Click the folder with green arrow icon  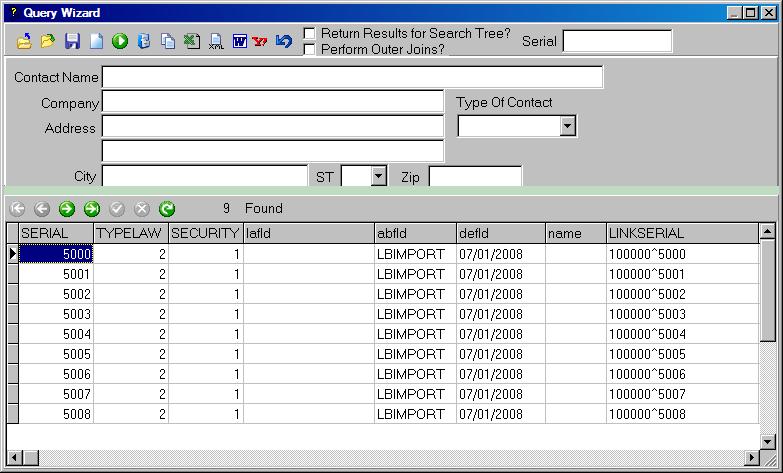48,41
